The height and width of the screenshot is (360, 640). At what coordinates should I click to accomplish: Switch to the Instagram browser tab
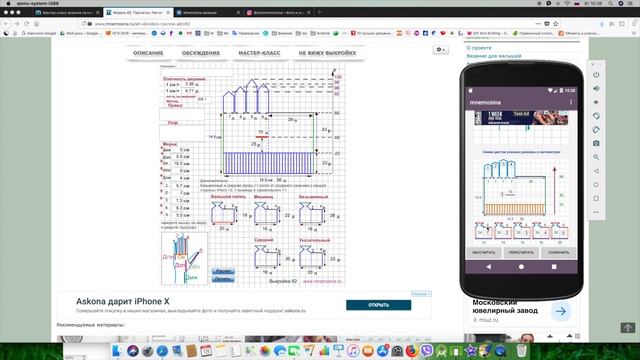point(278,13)
